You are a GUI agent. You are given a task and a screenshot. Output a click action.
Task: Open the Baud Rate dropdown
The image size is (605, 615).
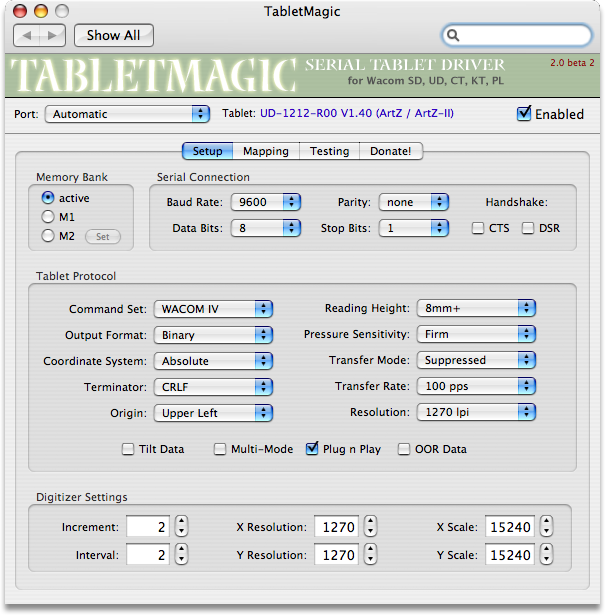pos(265,202)
